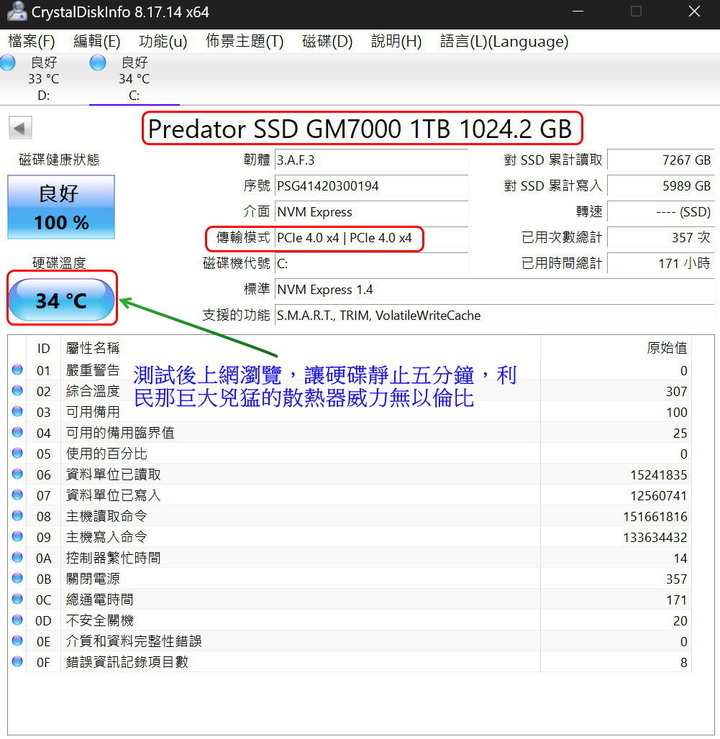Click the status dot for attribute 07 資料單位已寫入
Viewport: 720px width, 739px height.
coord(17,494)
